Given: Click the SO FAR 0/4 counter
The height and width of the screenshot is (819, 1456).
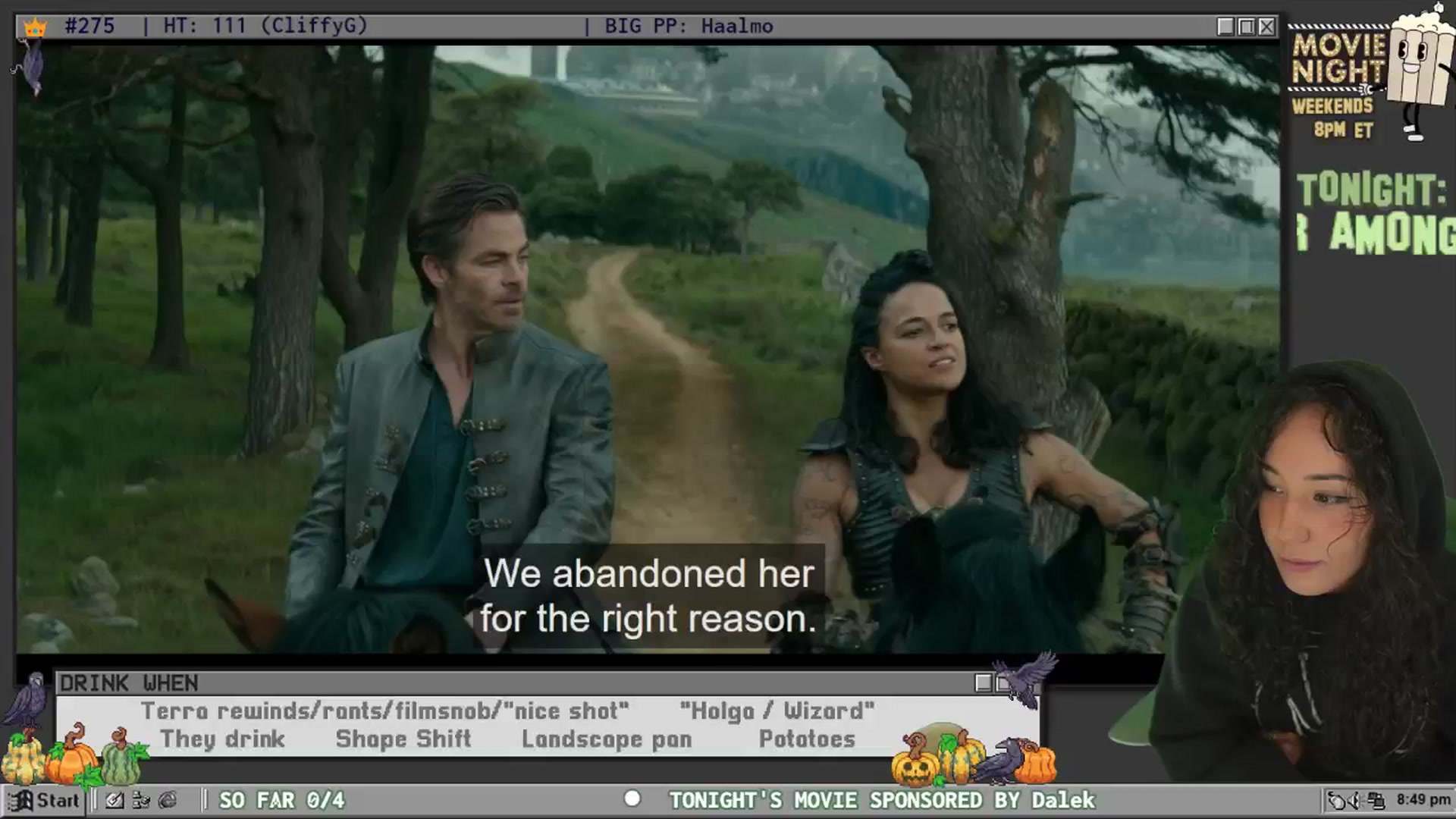Looking at the screenshot, I should click(281, 800).
